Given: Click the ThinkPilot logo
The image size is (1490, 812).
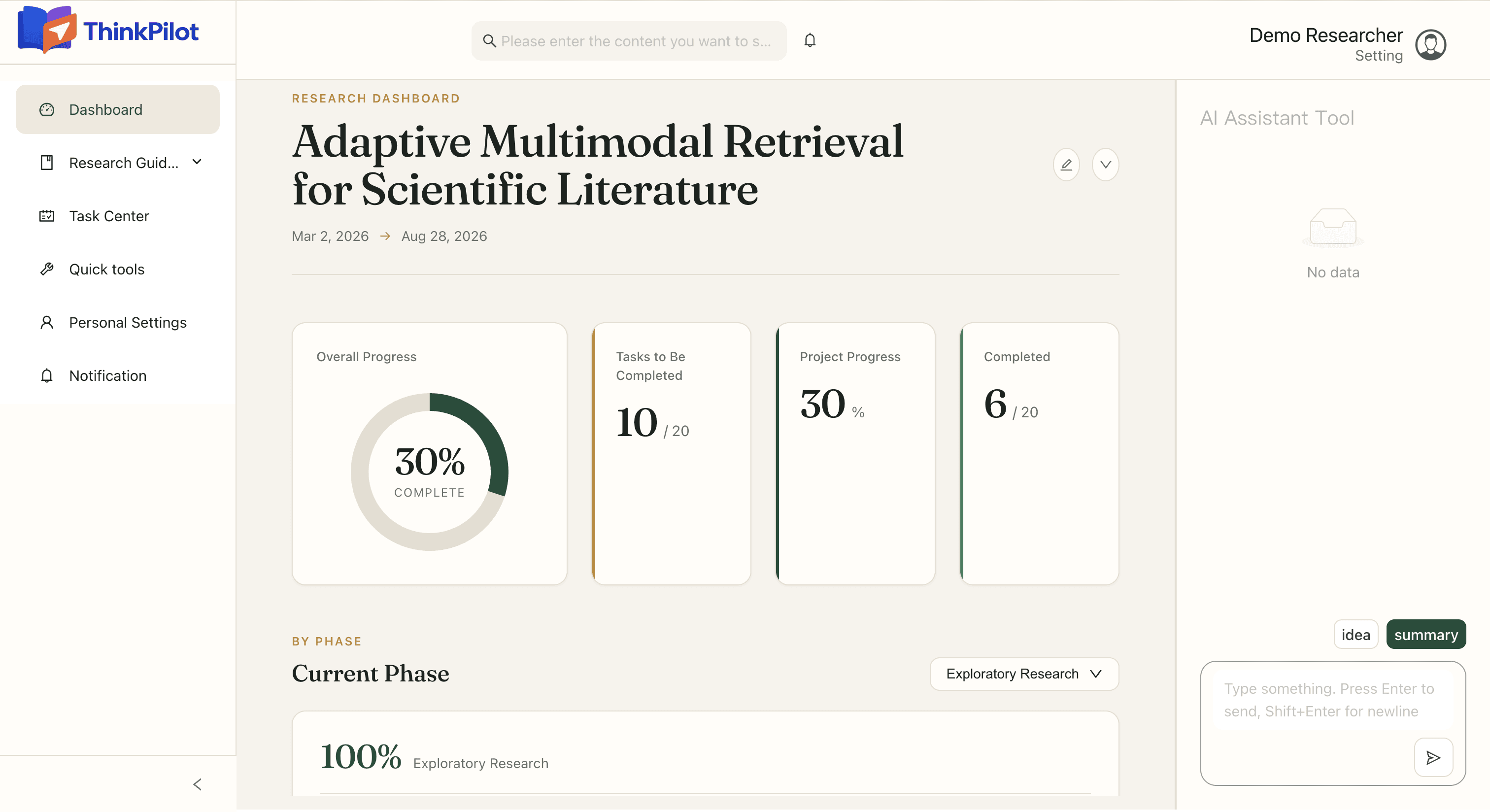Looking at the screenshot, I should click(x=108, y=30).
